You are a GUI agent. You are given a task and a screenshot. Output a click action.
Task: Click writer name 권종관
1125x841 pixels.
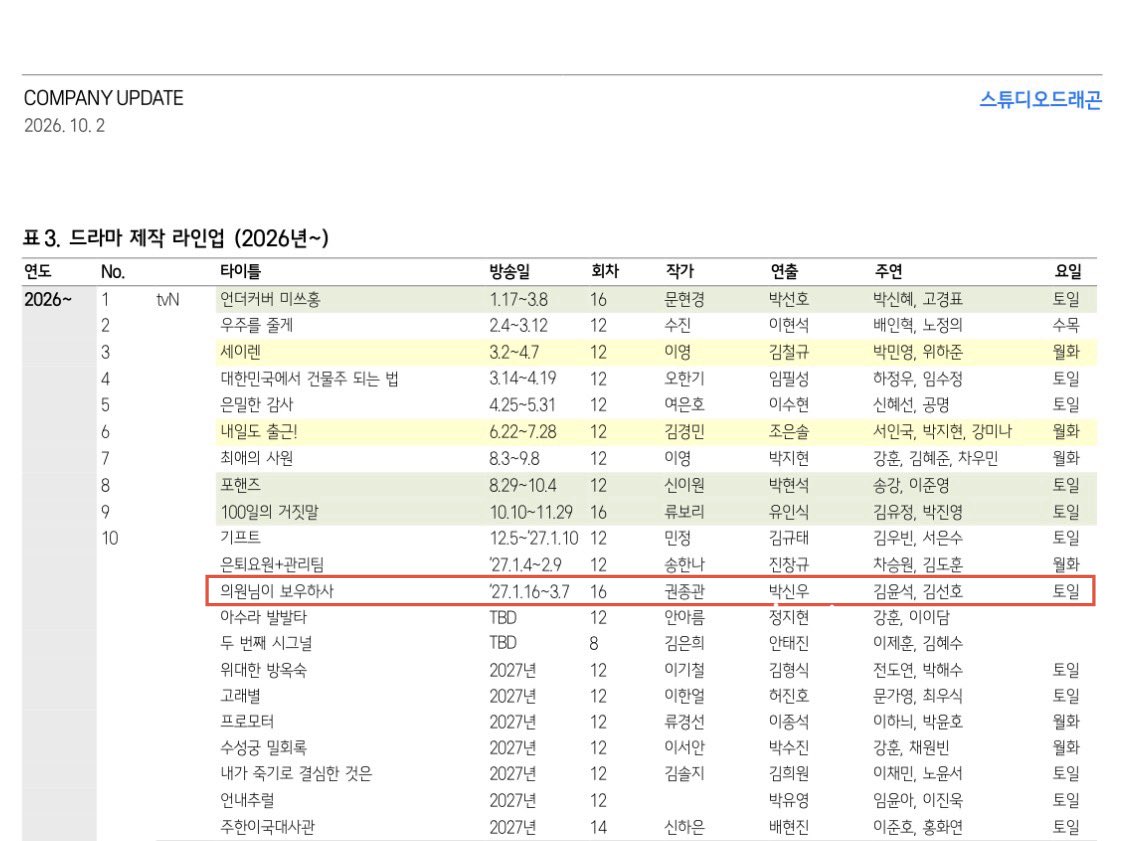pyautogui.click(x=684, y=591)
